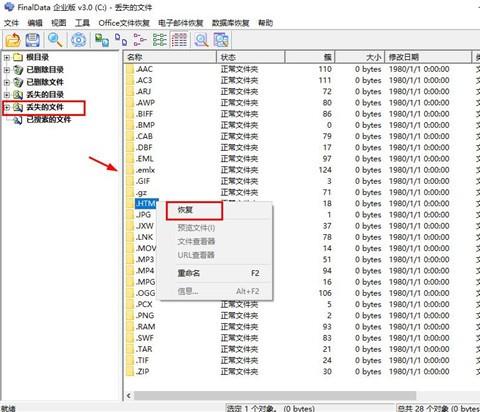Open the 编辑 menu

tap(35, 23)
